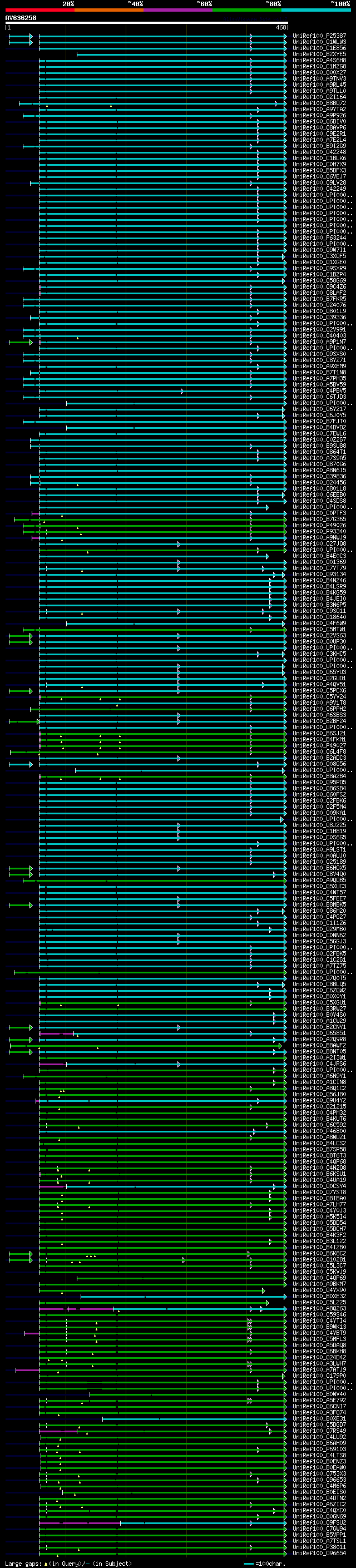Click the green ~80% identity legend segment
The width and height of the screenshot is (356, 1568).
247,10
